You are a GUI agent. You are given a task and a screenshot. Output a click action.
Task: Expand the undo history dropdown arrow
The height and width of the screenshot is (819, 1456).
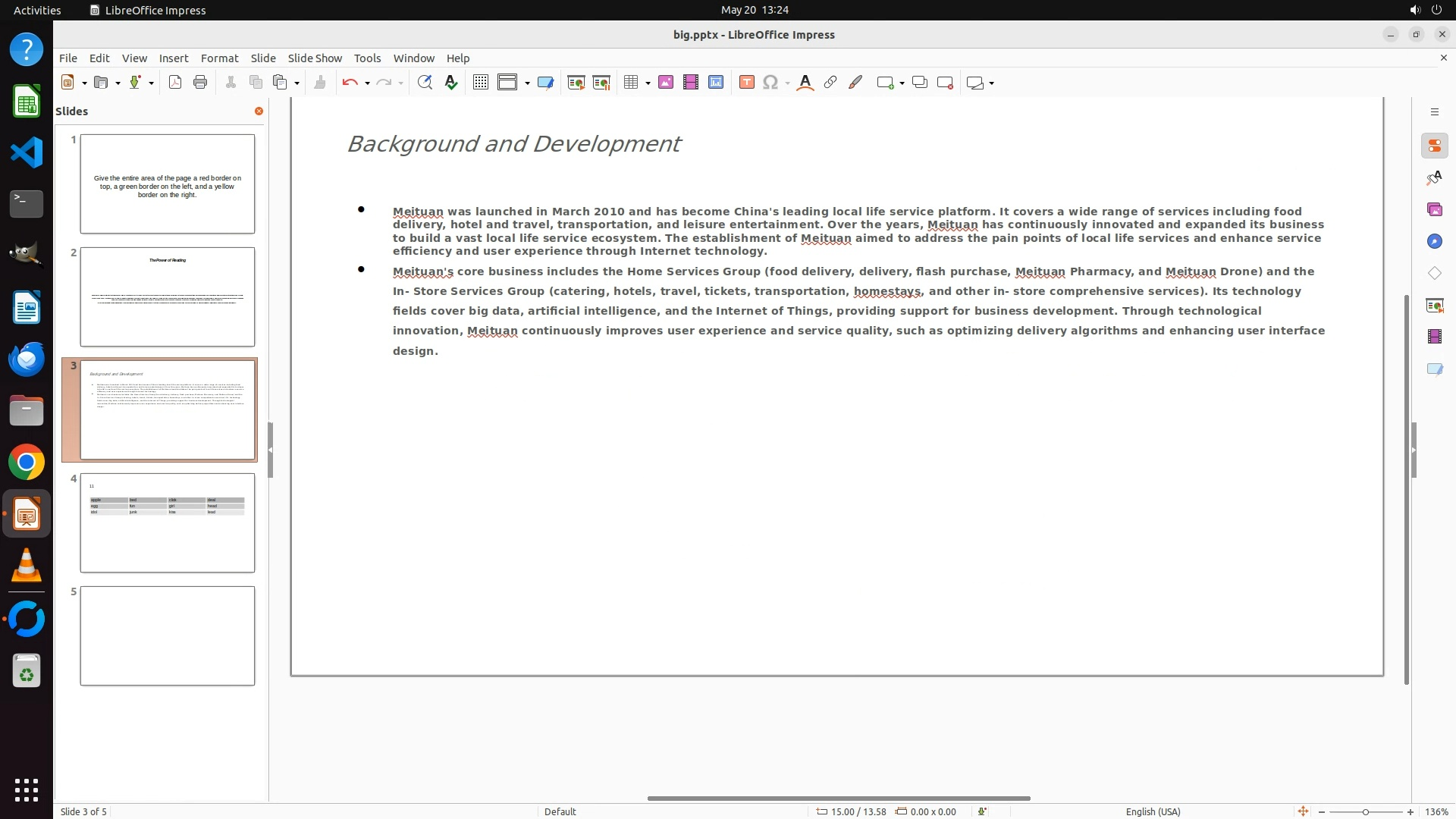pyautogui.click(x=367, y=83)
